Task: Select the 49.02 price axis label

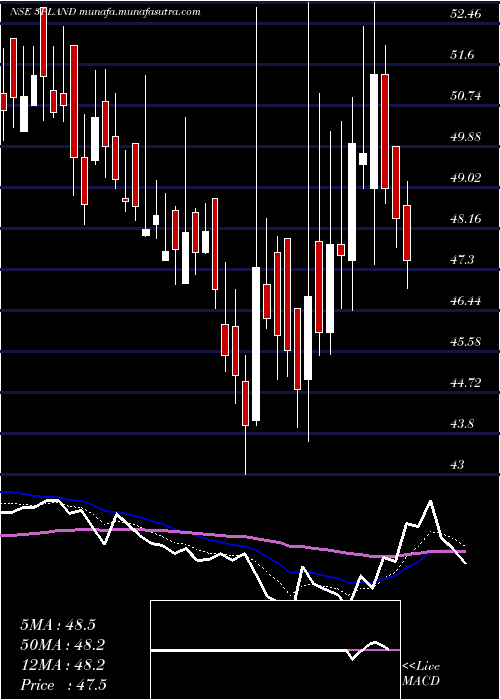Action: (465, 178)
